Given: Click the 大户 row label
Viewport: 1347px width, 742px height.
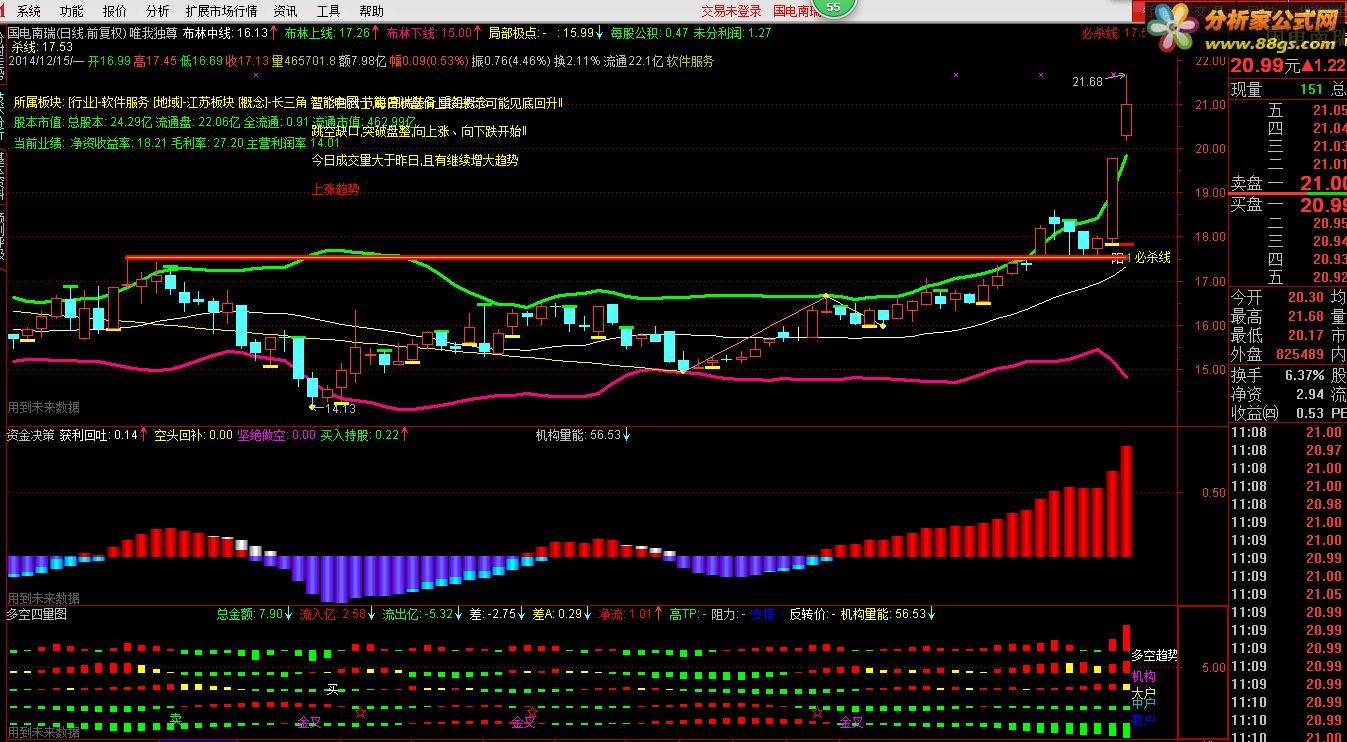Looking at the screenshot, I should tap(1144, 693).
